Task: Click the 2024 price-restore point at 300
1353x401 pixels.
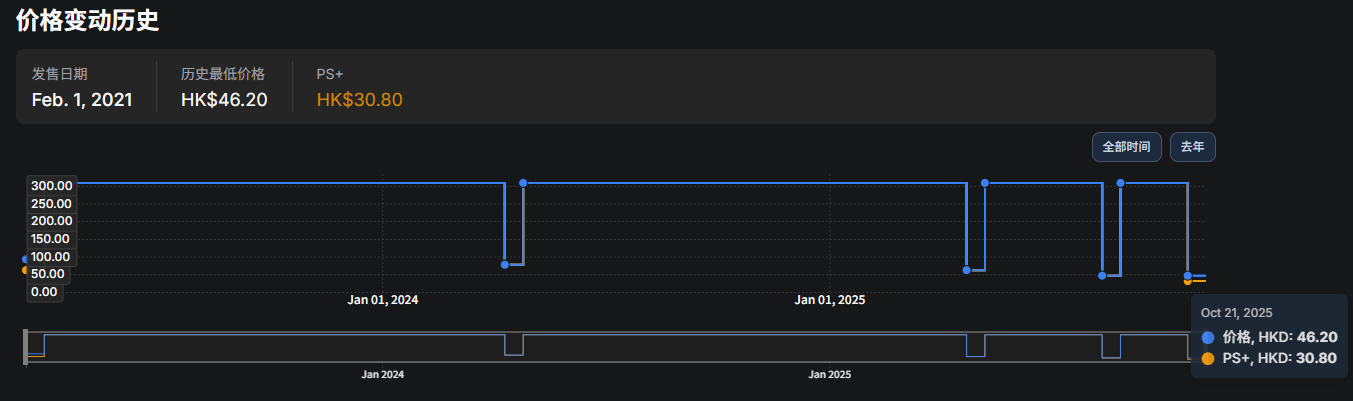Action: 523,183
